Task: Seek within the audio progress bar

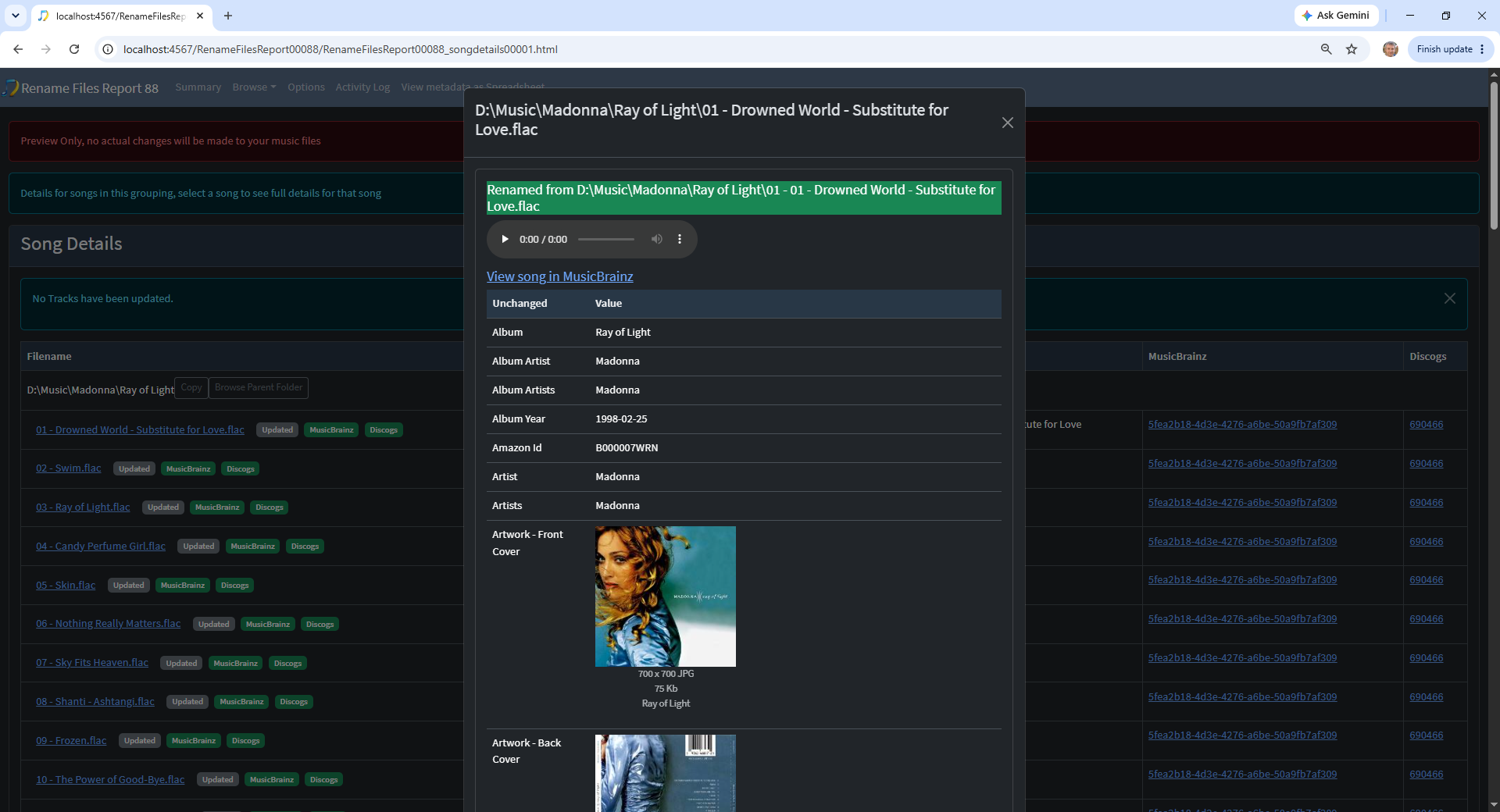Action: (x=606, y=239)
